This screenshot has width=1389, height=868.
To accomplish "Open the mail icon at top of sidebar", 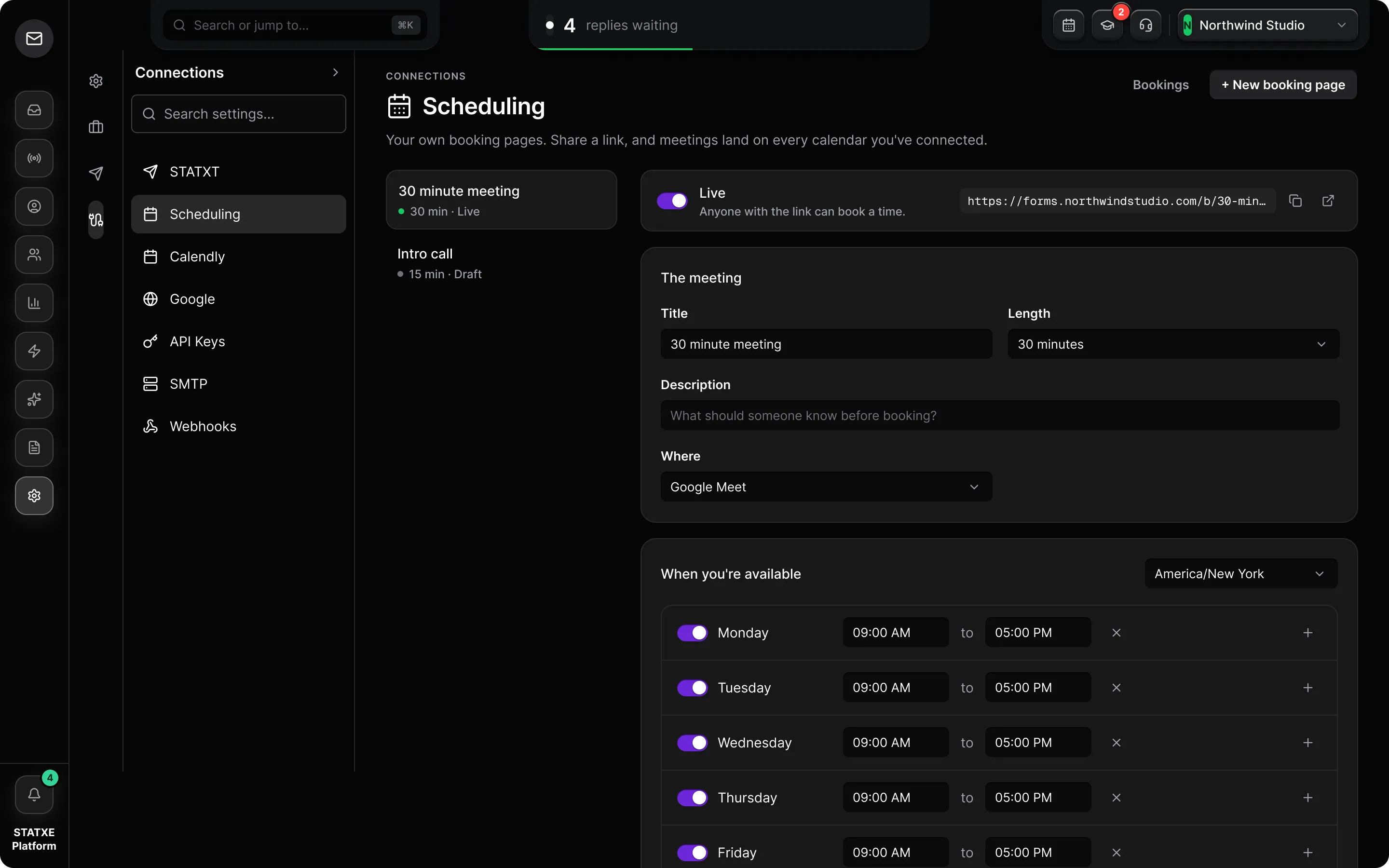I will pos(34,39).
